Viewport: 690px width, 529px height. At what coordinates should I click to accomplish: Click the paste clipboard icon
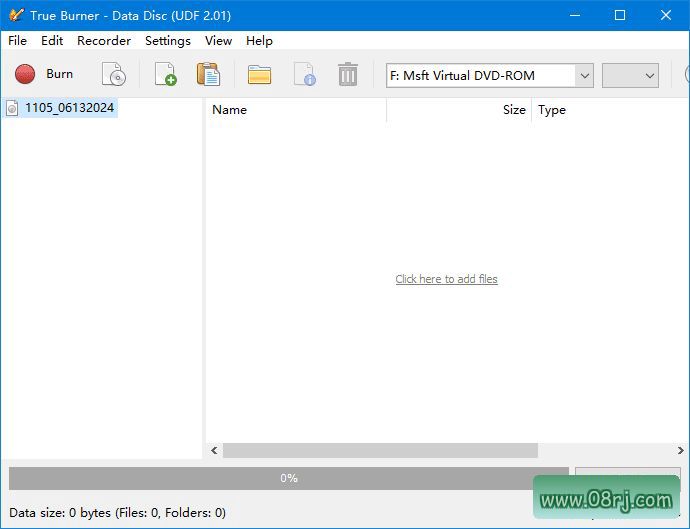[x=208, y=74]
